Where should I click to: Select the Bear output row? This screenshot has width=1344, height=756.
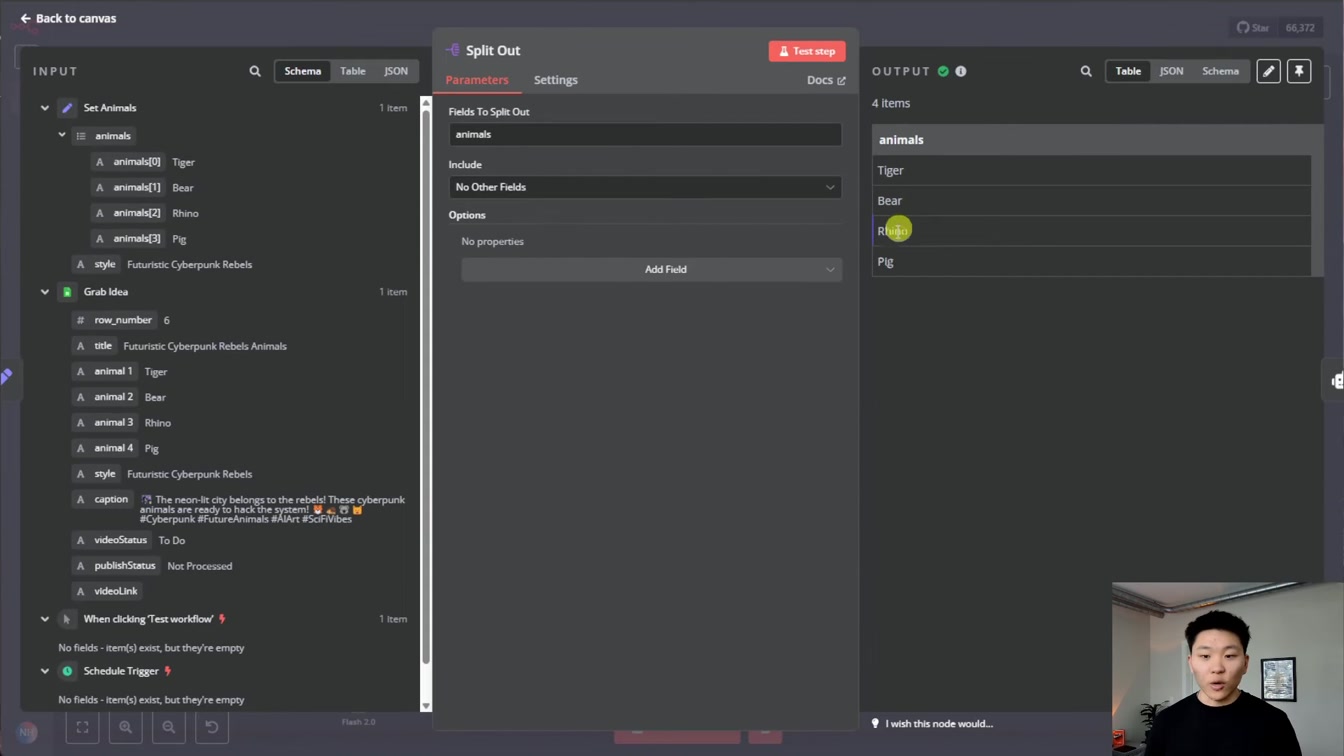tap(1091, 201)
